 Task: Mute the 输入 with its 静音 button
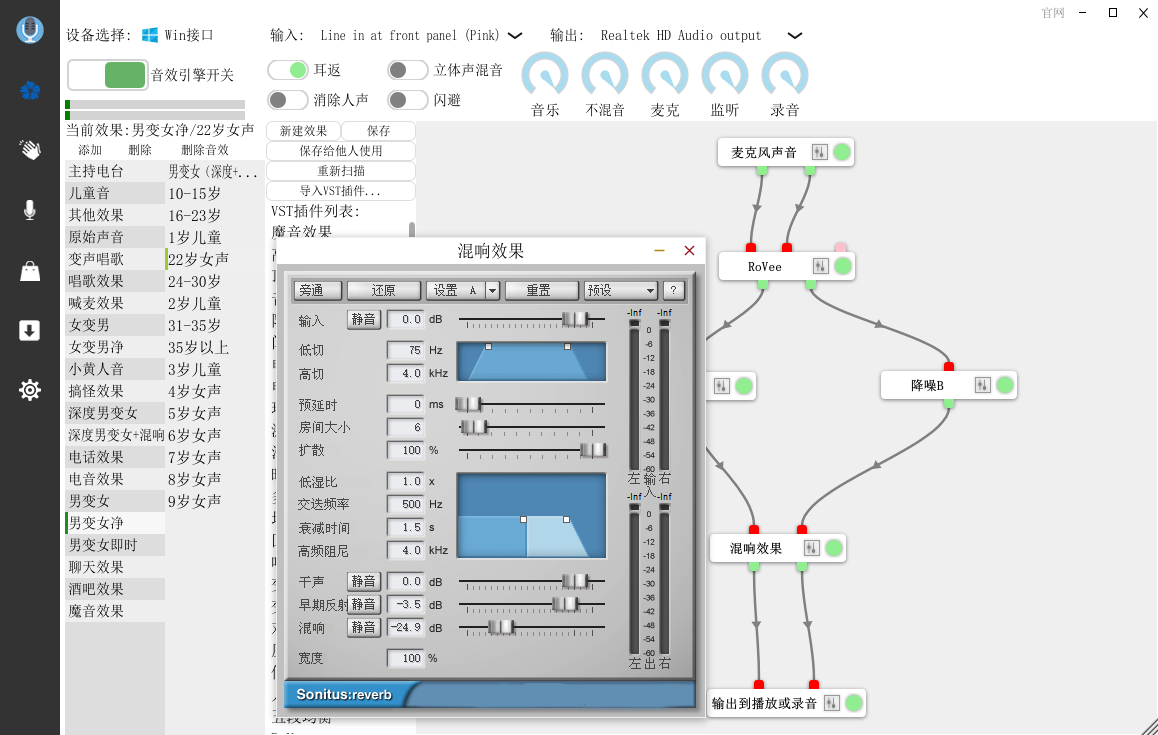[363, 319]
